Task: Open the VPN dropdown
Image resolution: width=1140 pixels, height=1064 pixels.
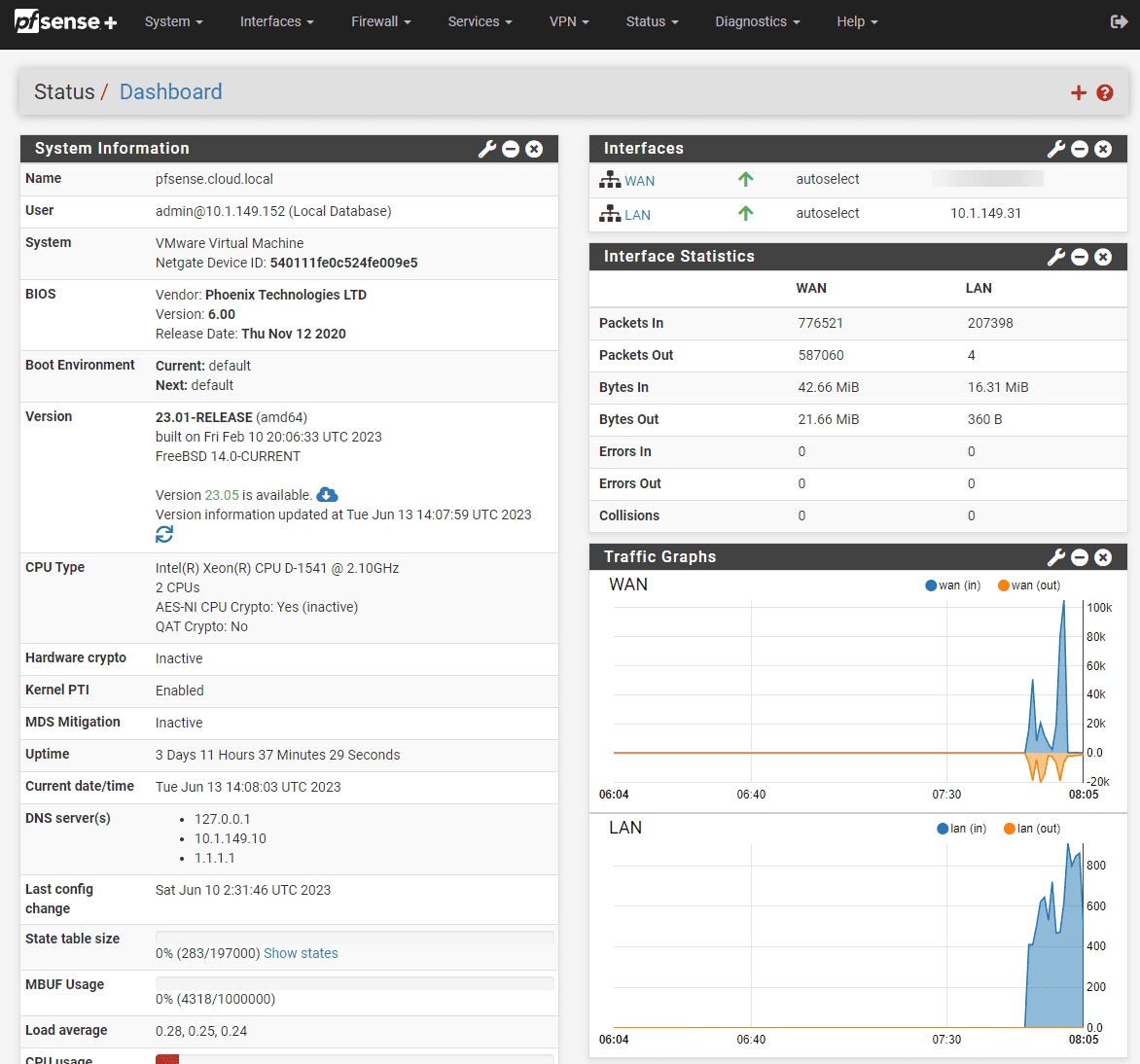Action: coord(569,20)
